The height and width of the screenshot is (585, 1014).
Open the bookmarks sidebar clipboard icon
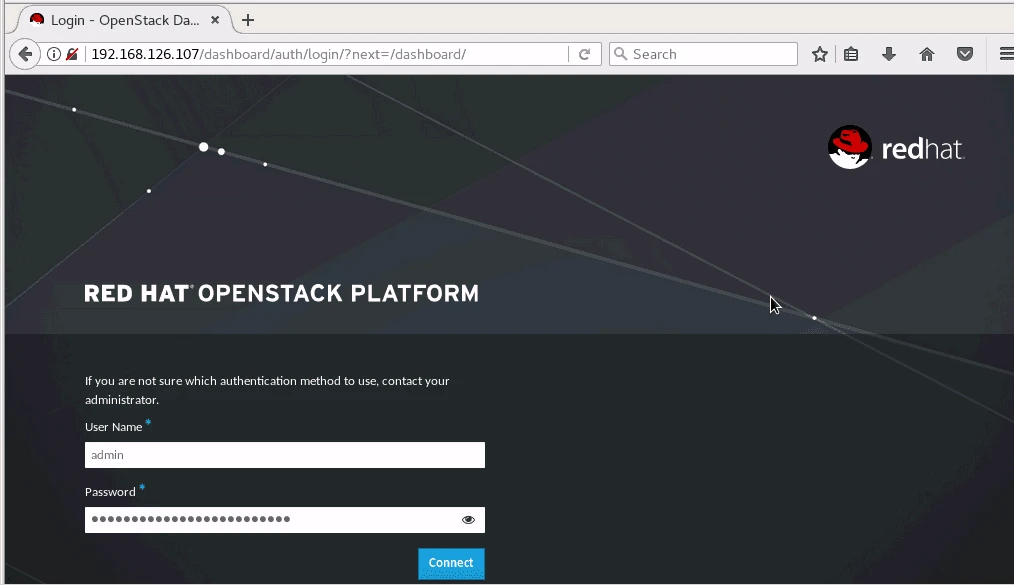coord(851,54)
